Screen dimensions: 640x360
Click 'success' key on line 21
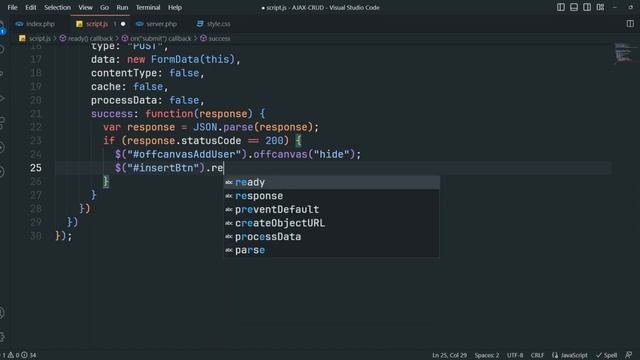pyautogui.click(x=112, y=114)
